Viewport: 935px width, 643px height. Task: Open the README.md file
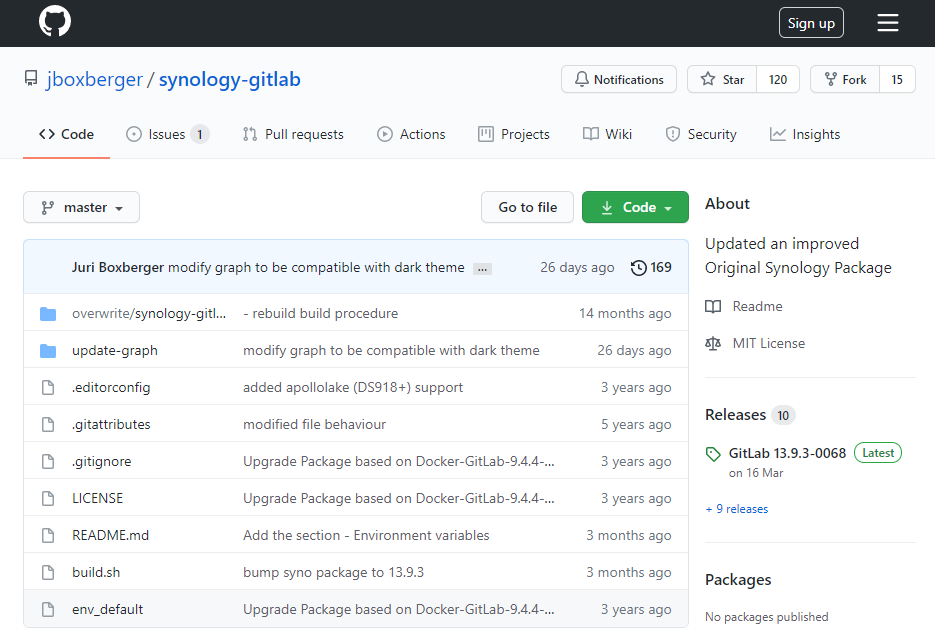pos(110,536)
